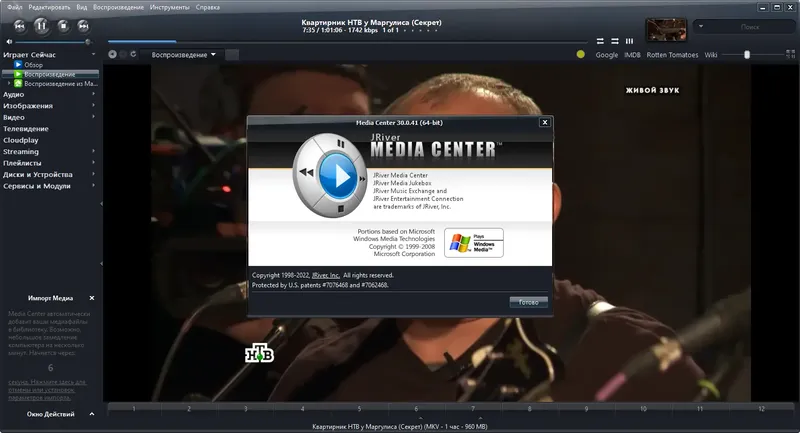Screen dimensions: 800x433
Task: Open the Воспроизведение menu in menu bar
Action: (118, 7)
